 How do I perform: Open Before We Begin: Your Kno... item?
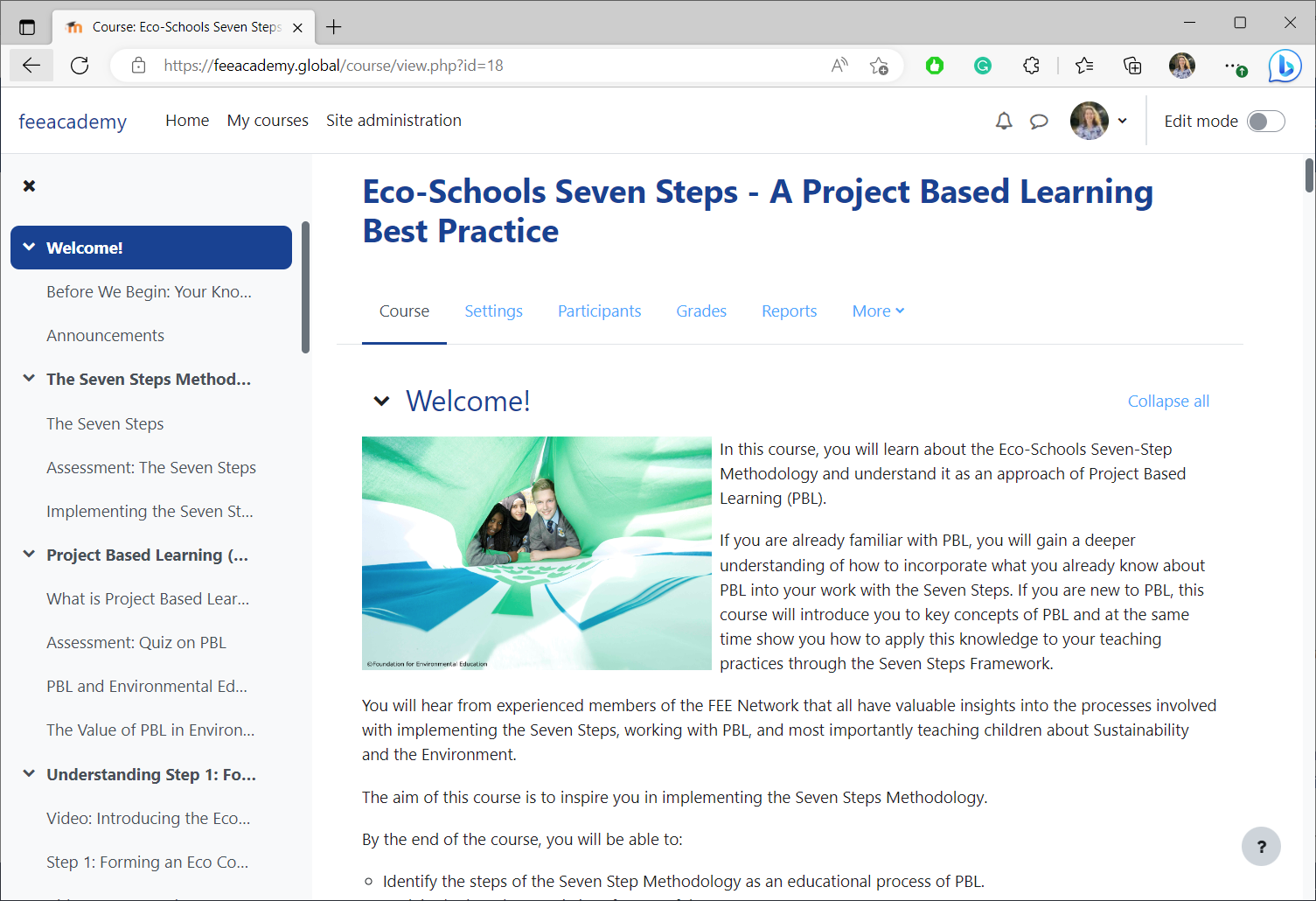[x=149, y=291]
